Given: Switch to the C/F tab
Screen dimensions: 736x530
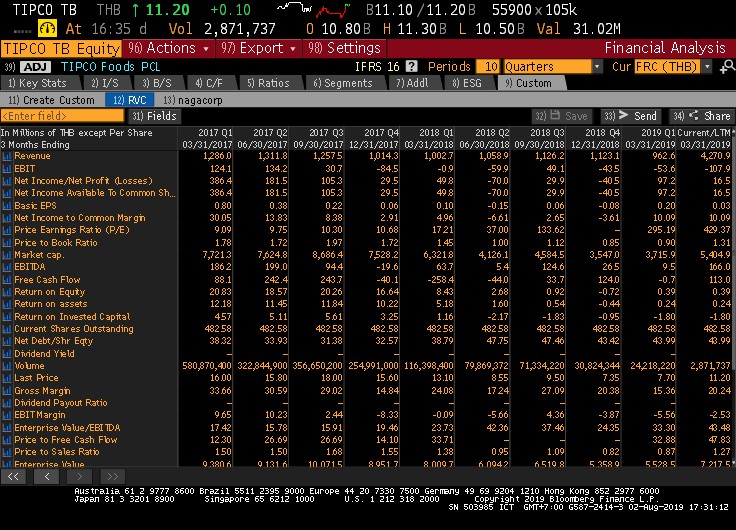Looking at the screenshot, I should pos(209,84).
